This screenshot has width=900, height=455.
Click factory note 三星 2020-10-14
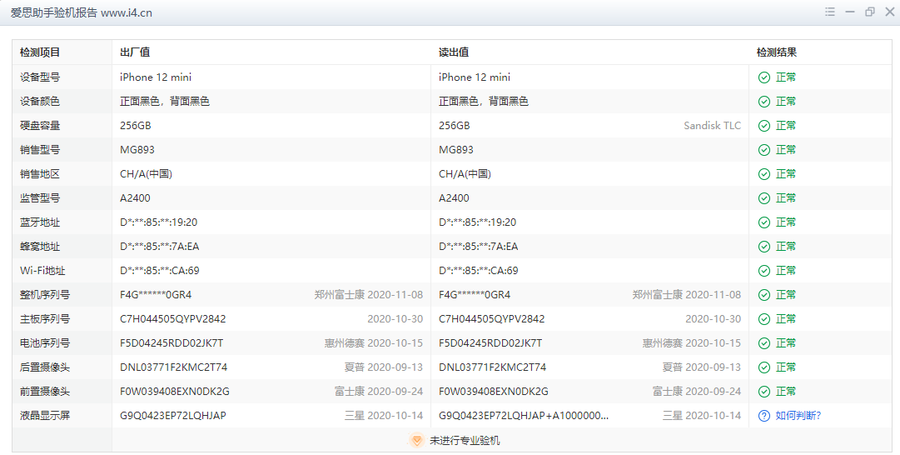point(384,415)
